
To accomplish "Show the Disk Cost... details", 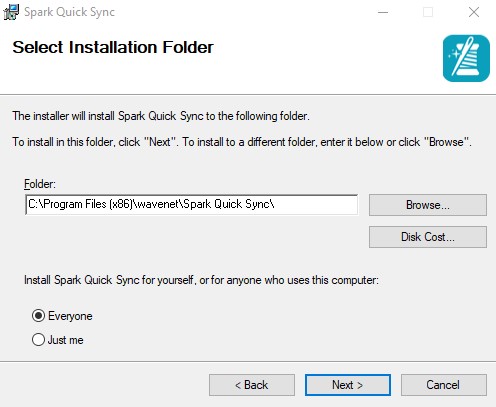I will click(428, 237).
